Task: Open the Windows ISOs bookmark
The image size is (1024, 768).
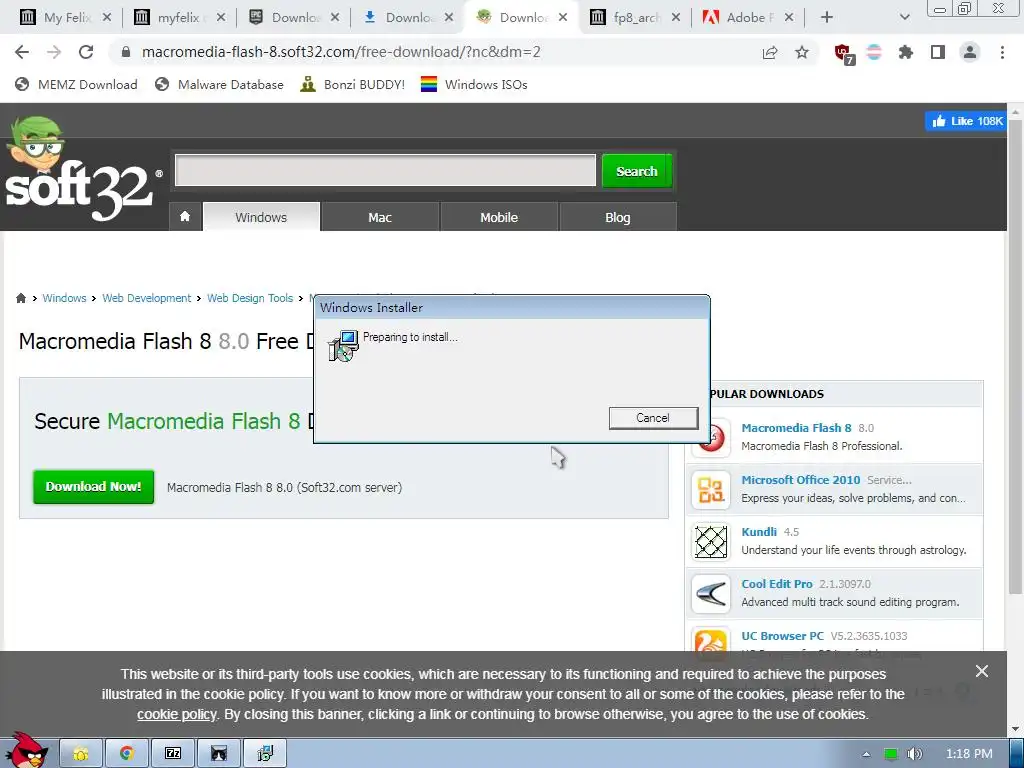Action: click(474, 84)
